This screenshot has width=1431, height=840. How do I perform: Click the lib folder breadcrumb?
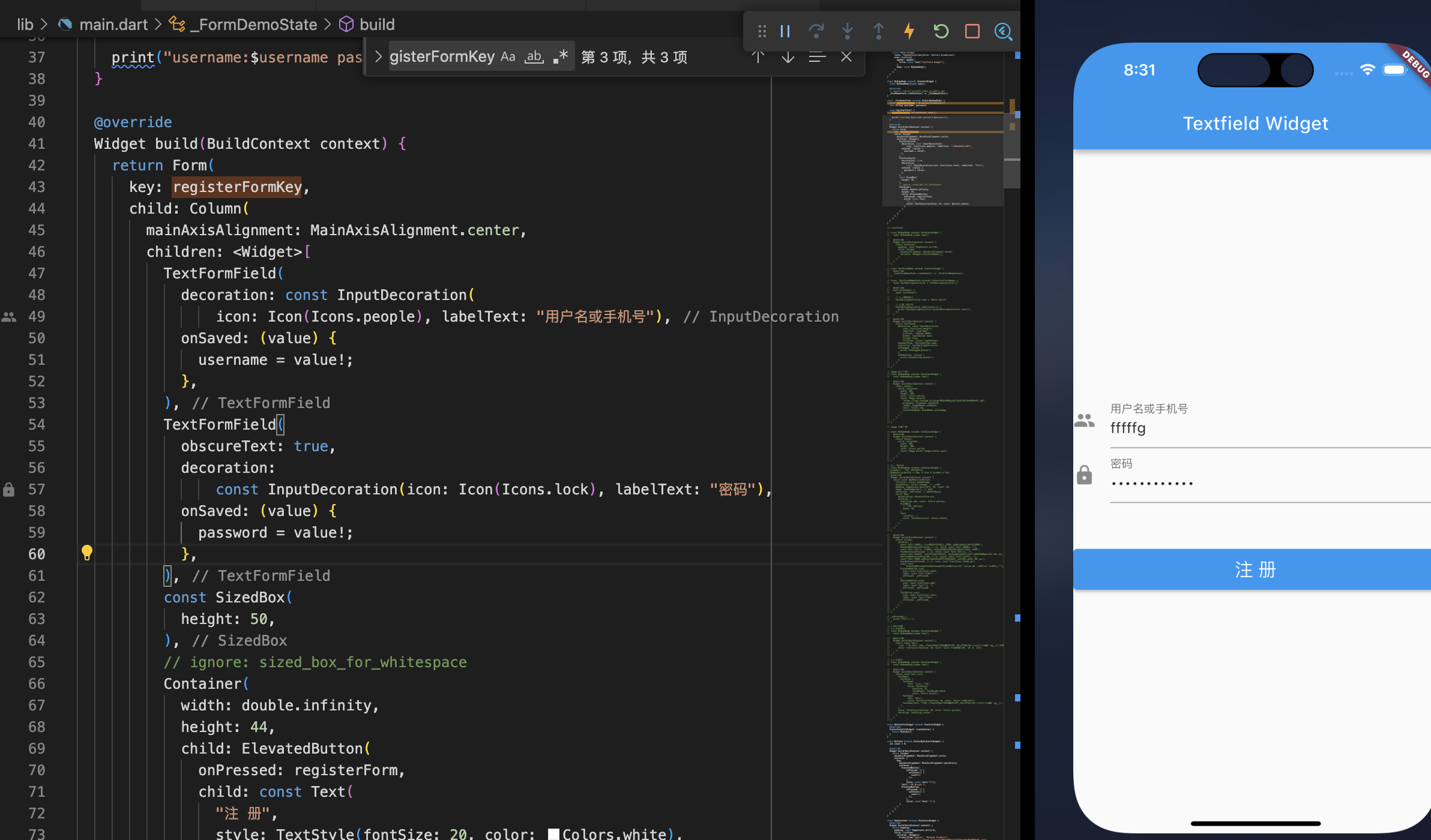pyautogui.click(x=25, y=25)
